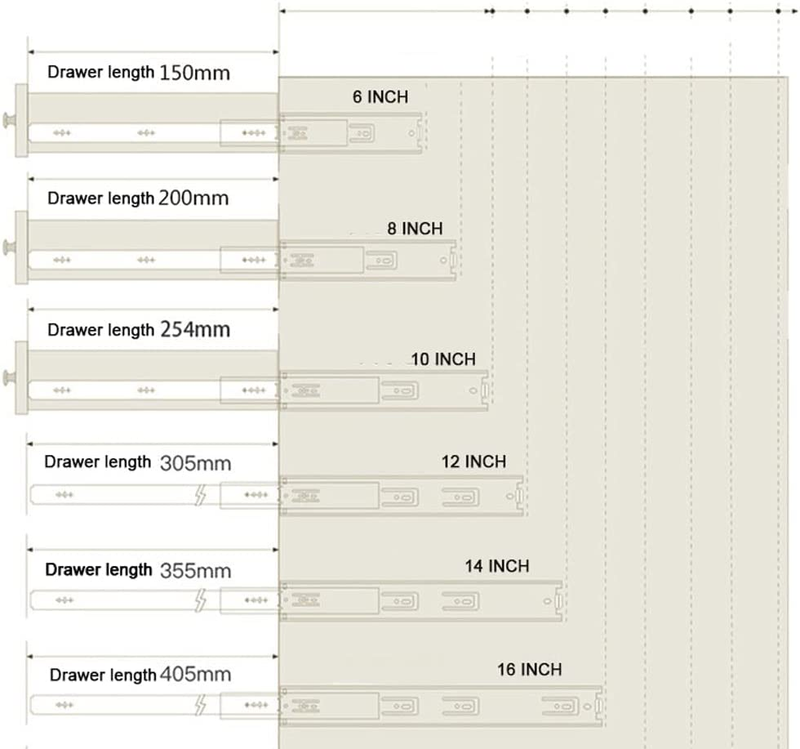The image size is (800, 749).
Task: Click the drawer knob on the 254mm drawer
Action: pos(9,378)
